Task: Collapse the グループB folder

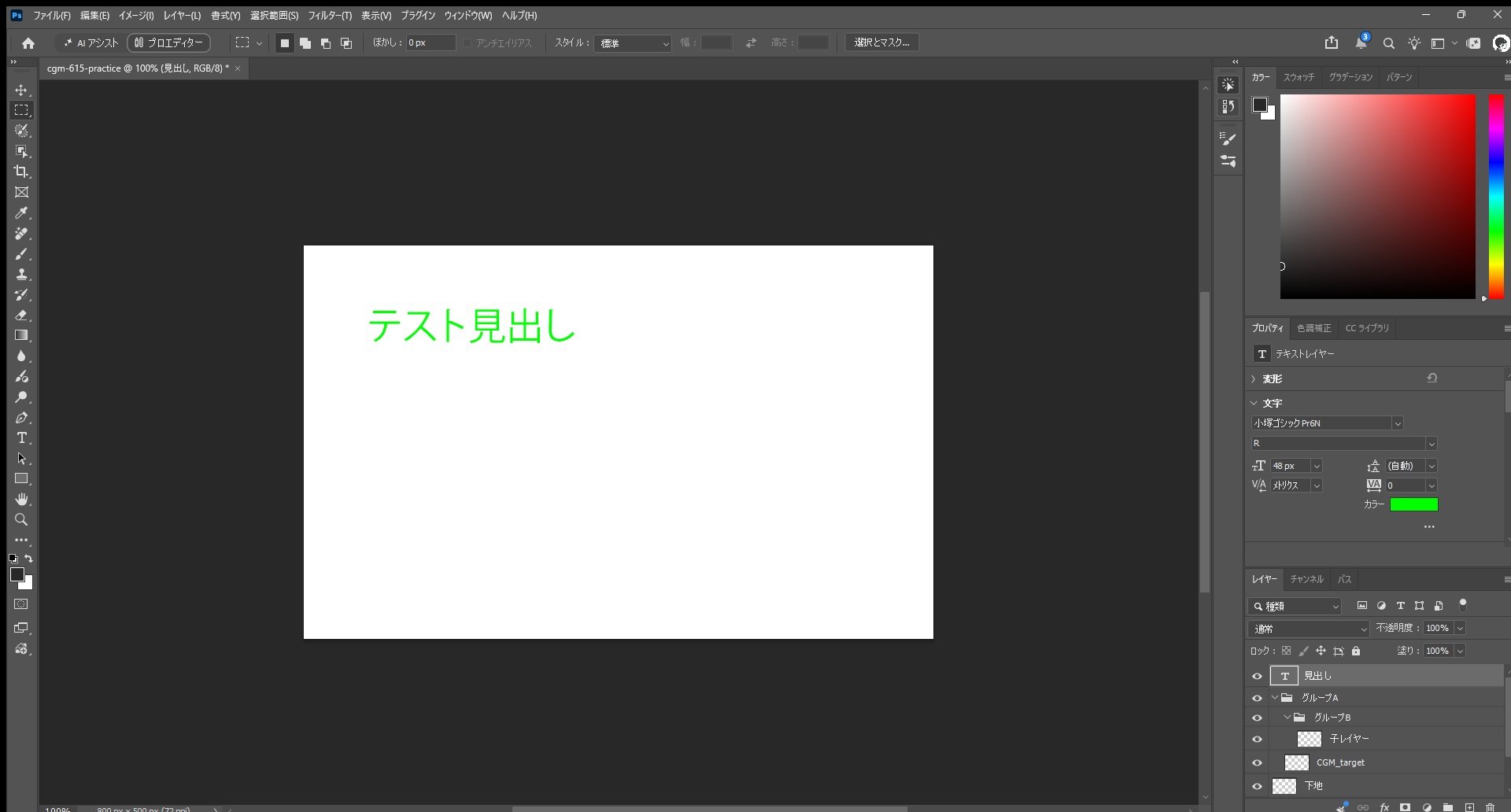Action: point(1287,718)
